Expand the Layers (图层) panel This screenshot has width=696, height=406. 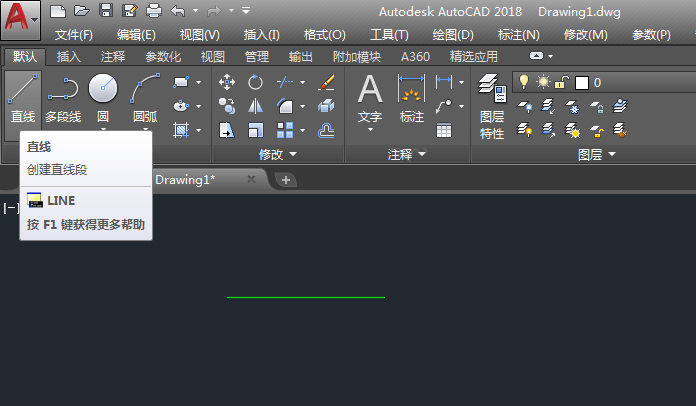coord(597,154)
